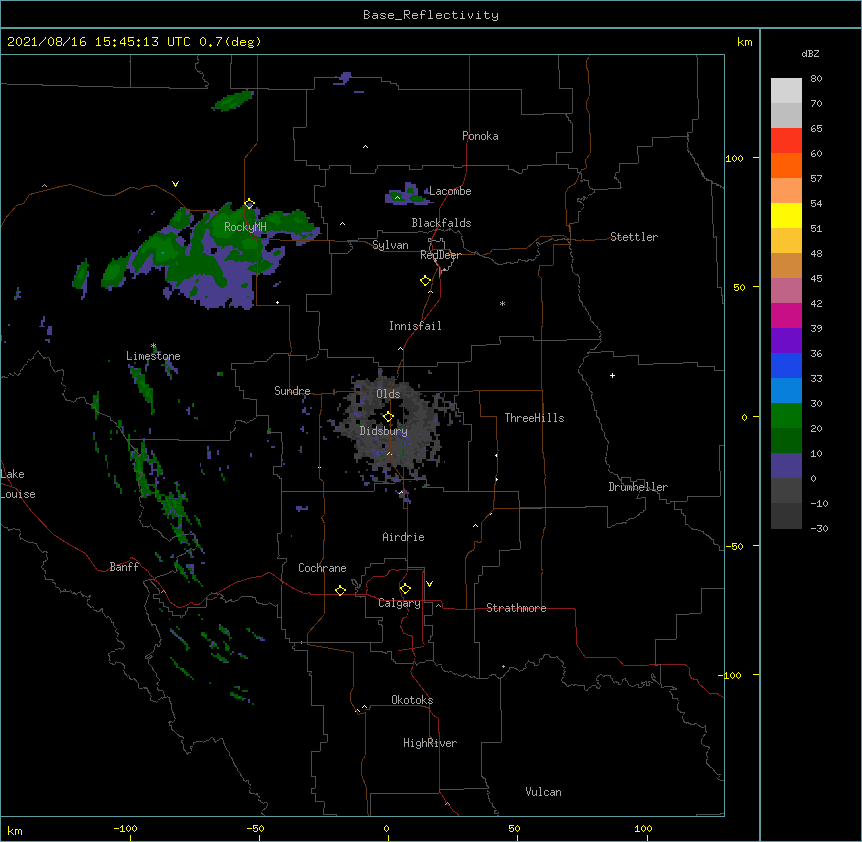This screenshot has height=842, width=862.
Task: Click the Okotoks label
Action: 412,700
